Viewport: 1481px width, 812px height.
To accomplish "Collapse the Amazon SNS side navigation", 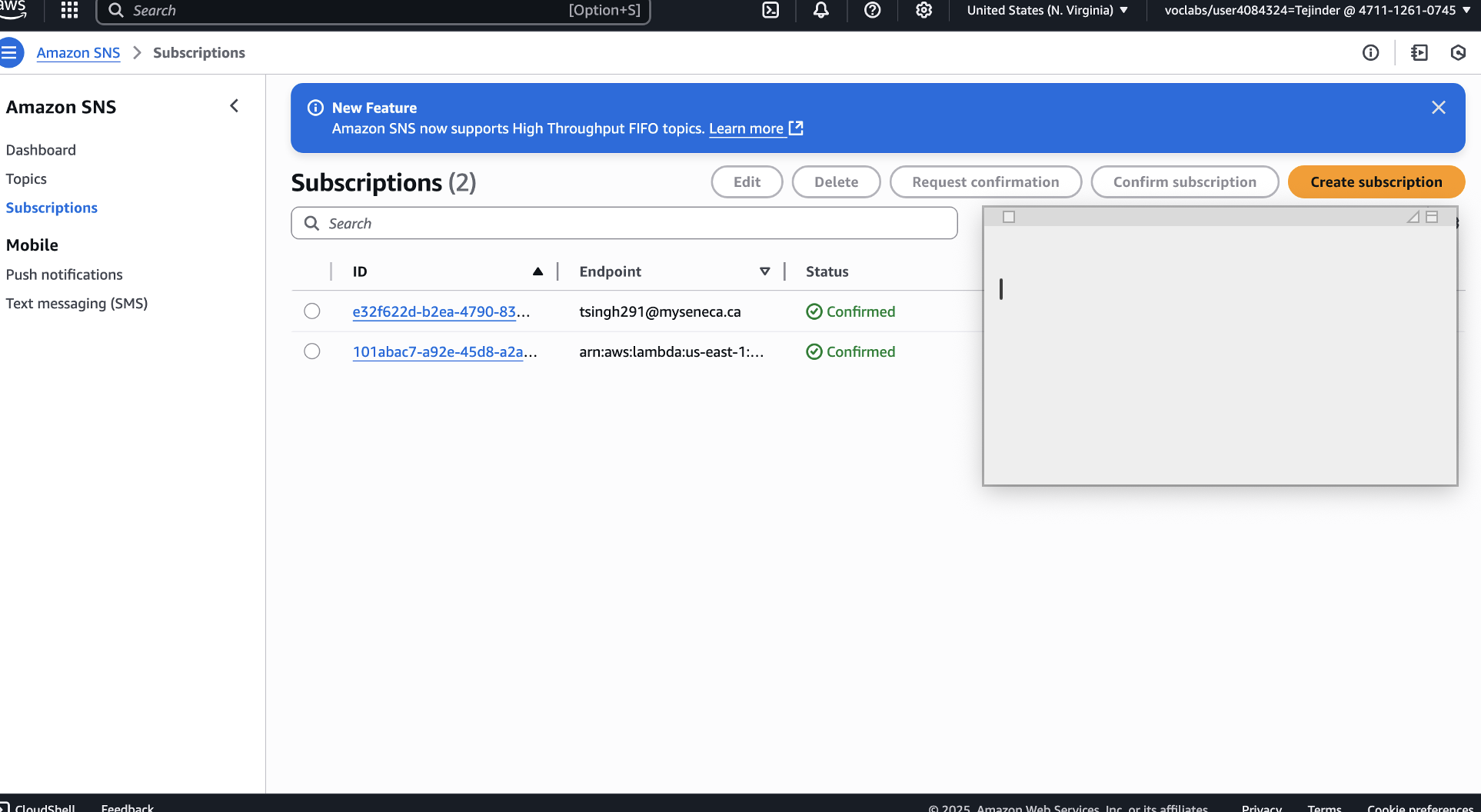I will [x=235, y=106].
